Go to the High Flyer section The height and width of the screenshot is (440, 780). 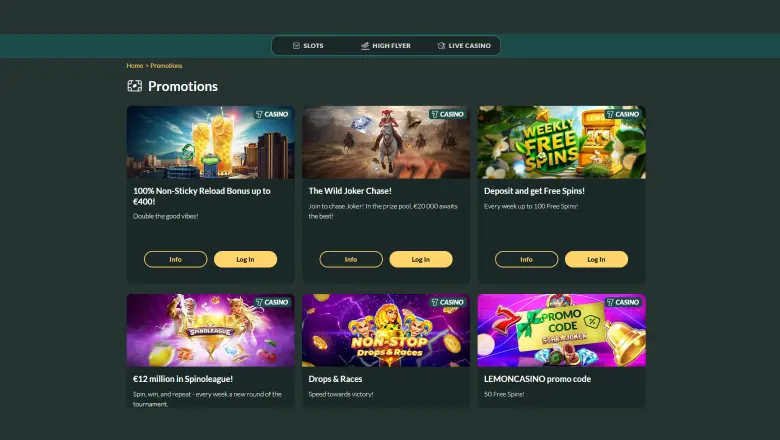(x=385, y=46)
